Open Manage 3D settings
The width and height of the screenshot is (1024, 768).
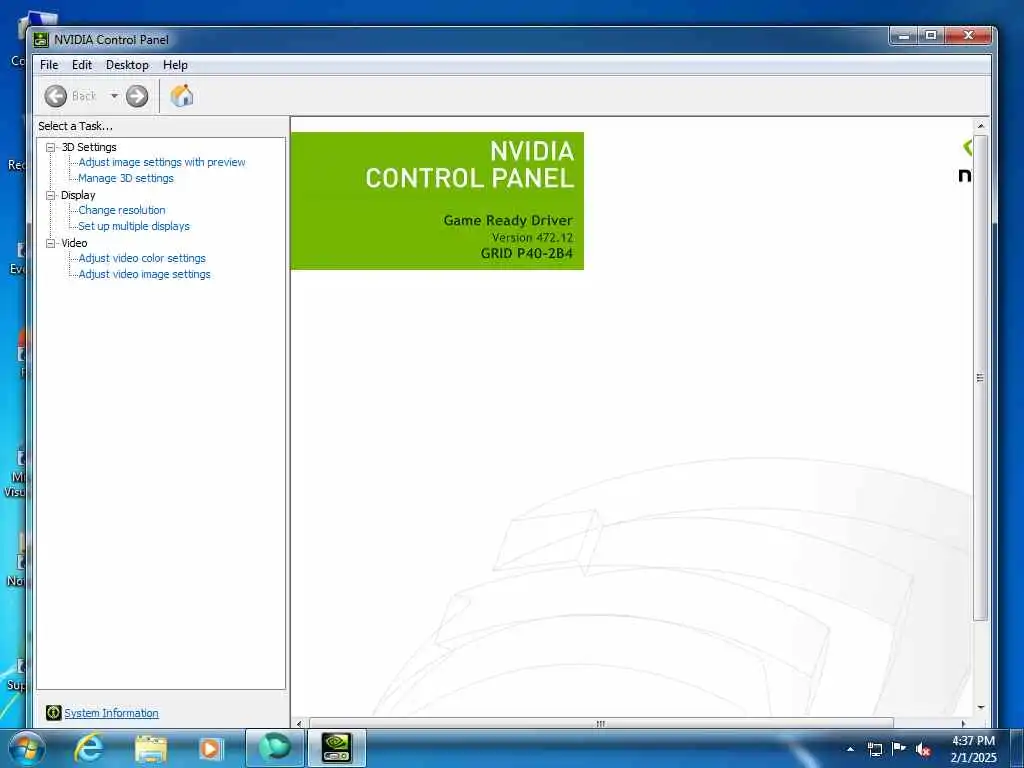[x=125, y=178]
